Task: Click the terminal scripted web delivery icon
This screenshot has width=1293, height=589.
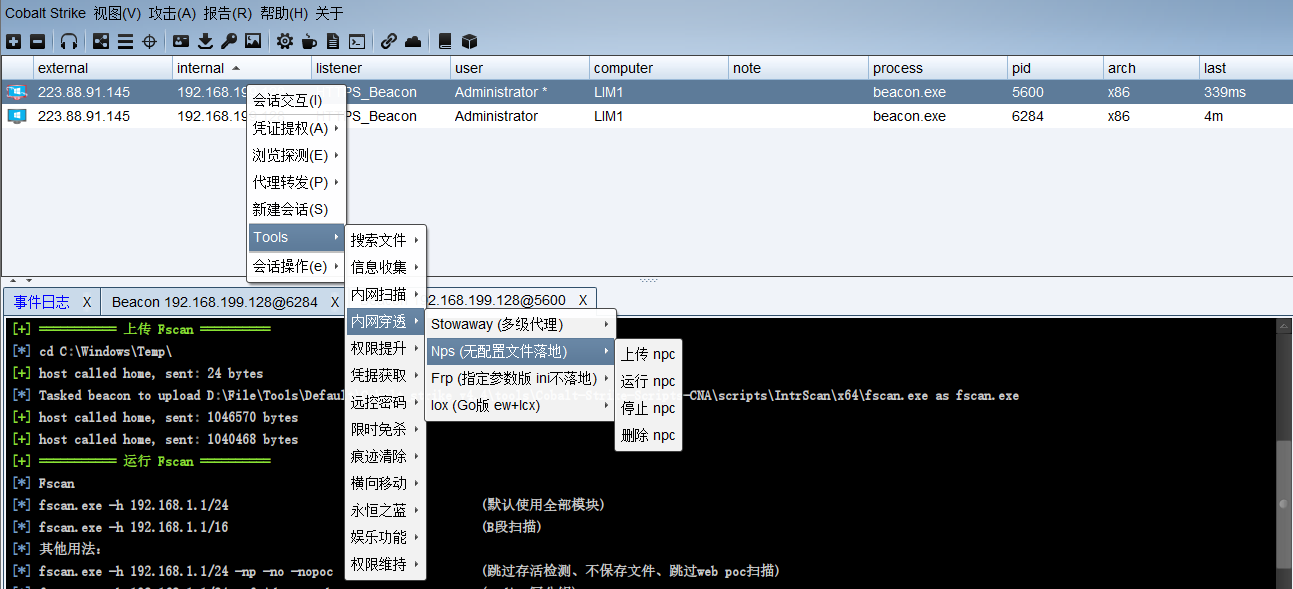Action: 357,41
